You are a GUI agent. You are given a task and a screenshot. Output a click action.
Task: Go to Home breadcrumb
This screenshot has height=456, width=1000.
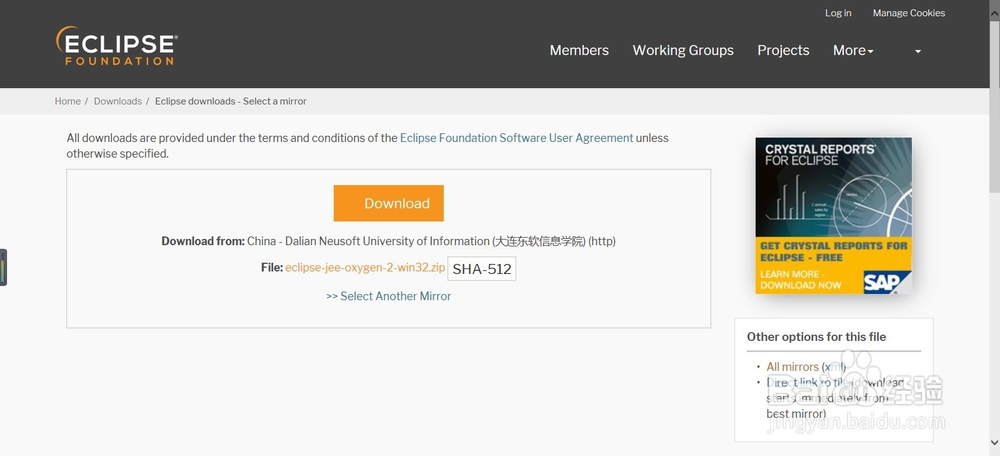coord(68,101)
